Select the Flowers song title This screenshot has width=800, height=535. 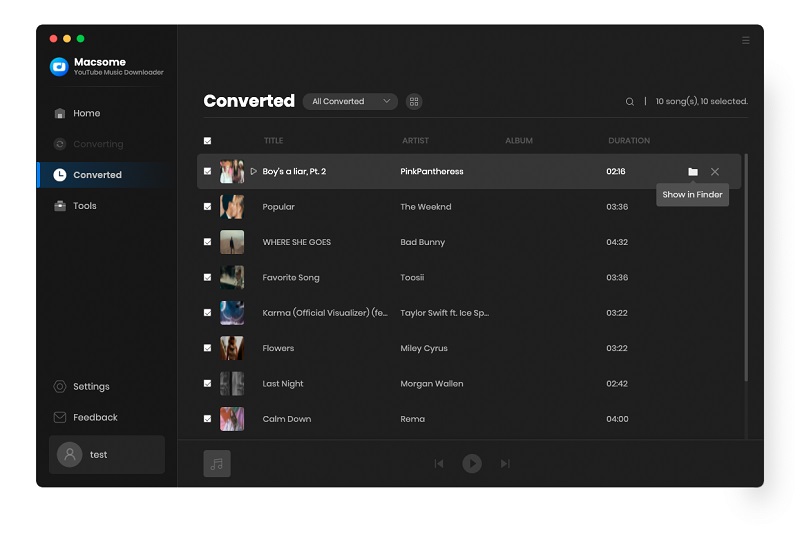pyautogui.click(x=278, y=348)
